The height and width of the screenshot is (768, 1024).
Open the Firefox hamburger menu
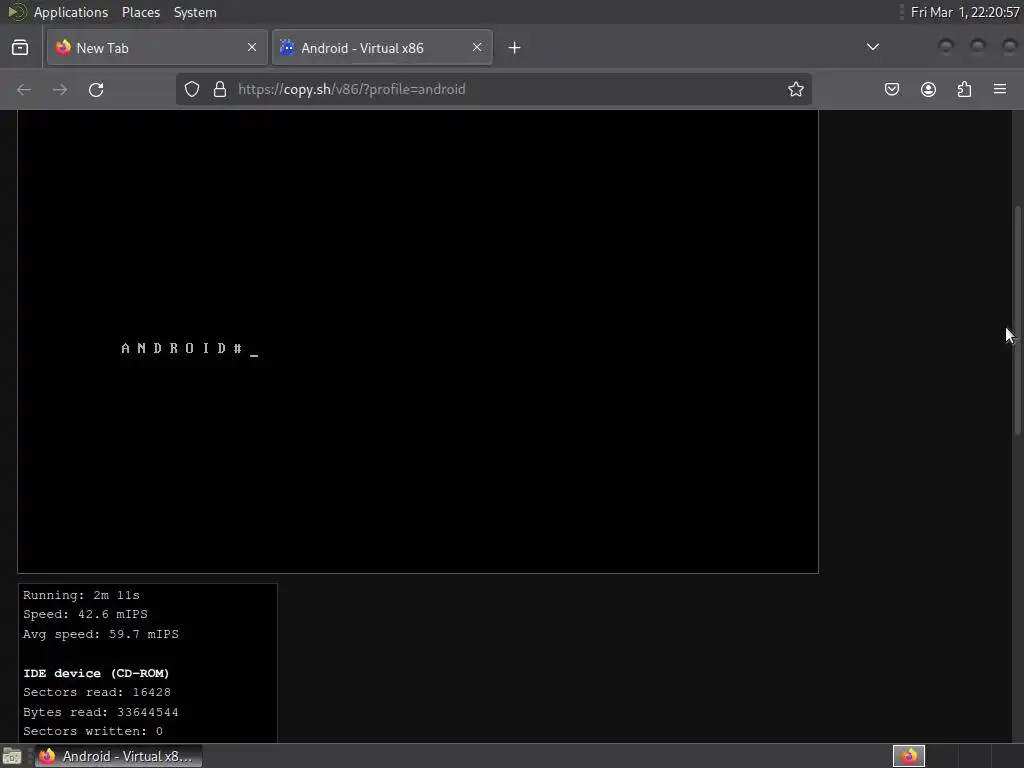[1000, 89]
